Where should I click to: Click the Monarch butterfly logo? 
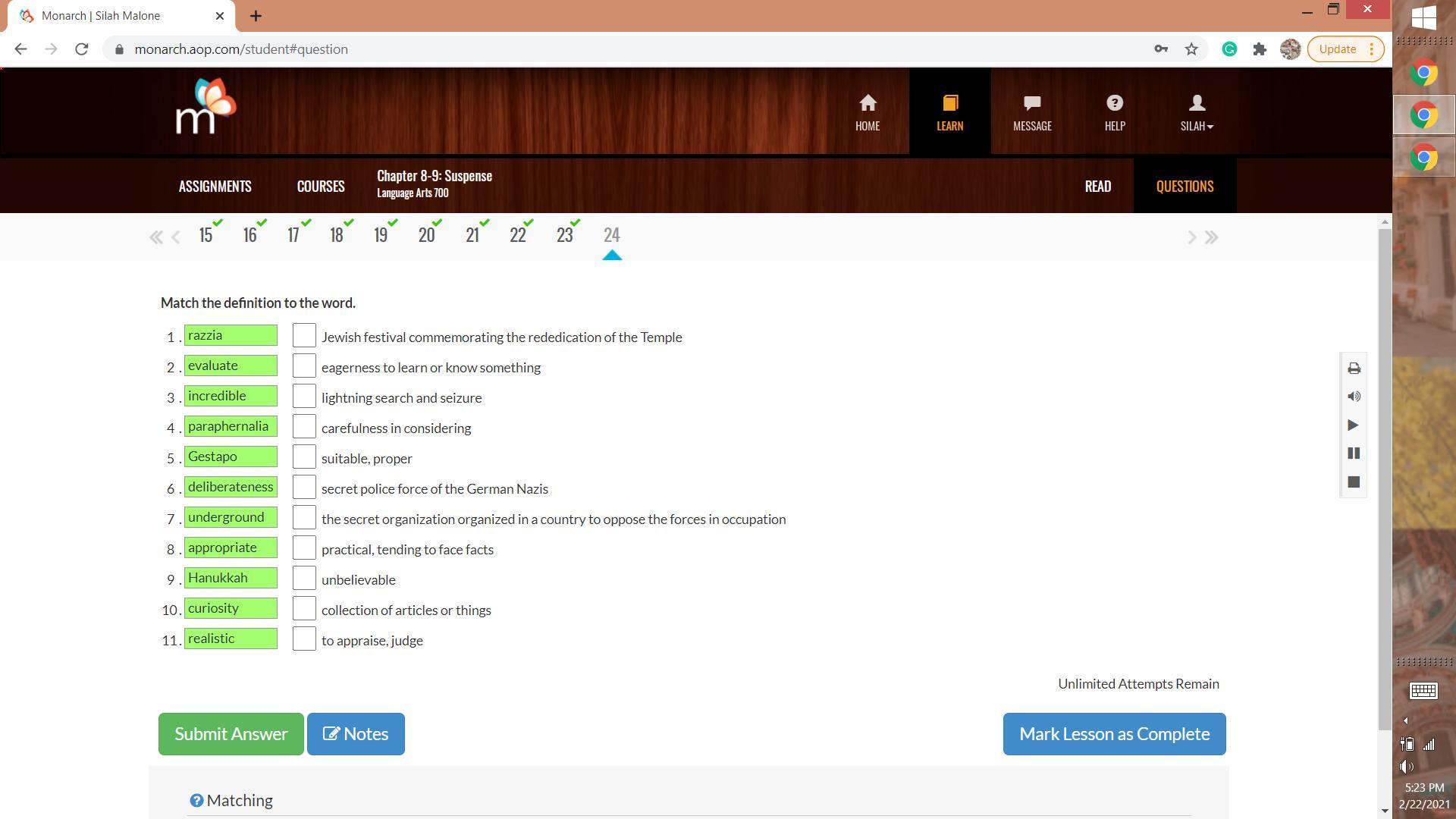[x=206, y=107]
